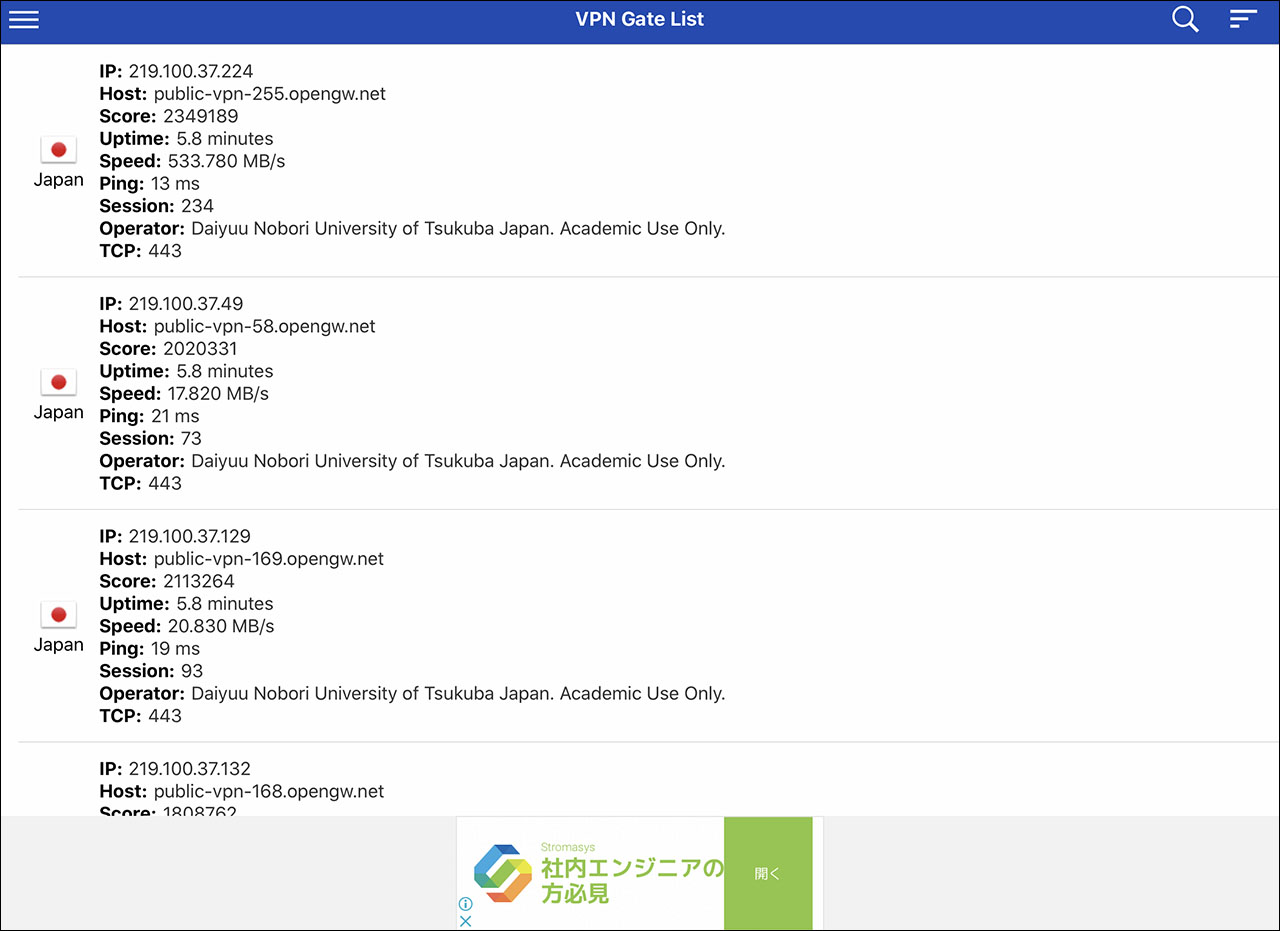Tap Japan flag for 219.100.37.224
The height and width of the screenshot is (931, 1280).
[58, 150]
